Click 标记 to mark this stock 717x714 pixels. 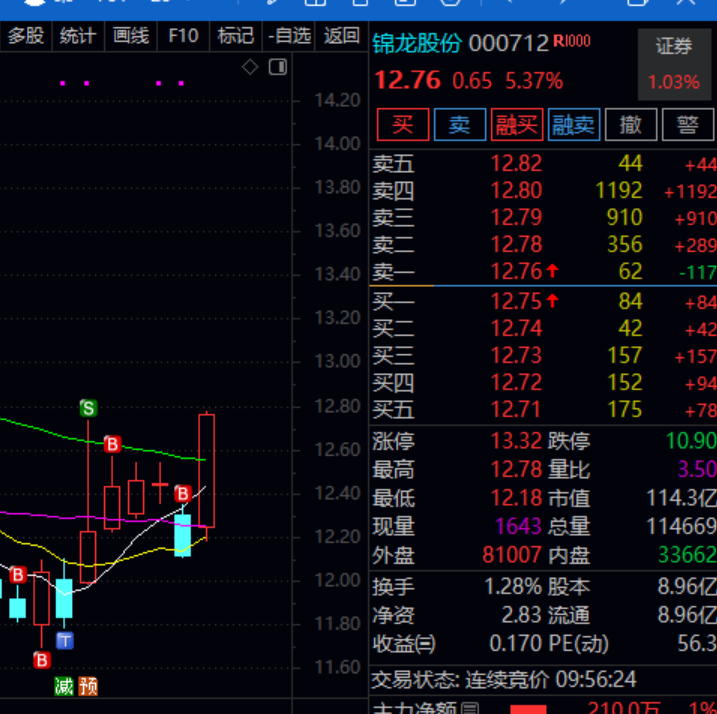pos(235,36)
